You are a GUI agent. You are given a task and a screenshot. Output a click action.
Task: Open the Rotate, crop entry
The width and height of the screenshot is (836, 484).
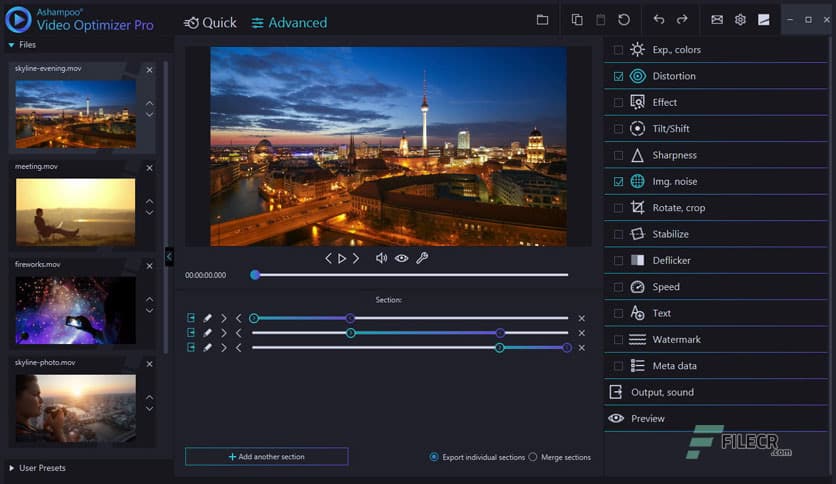[x=716, y=208]
